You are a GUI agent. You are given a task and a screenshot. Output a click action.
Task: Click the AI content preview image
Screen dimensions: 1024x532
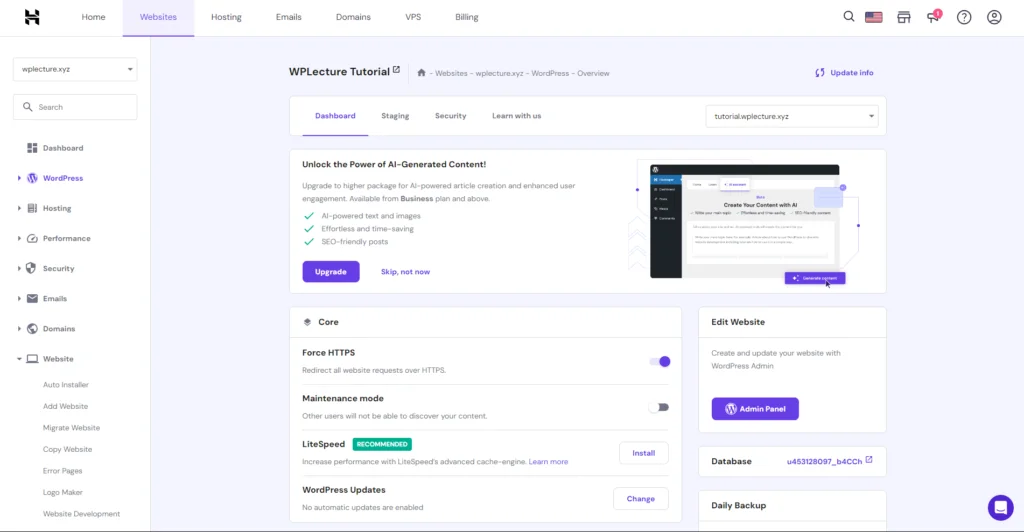[744, 222]
